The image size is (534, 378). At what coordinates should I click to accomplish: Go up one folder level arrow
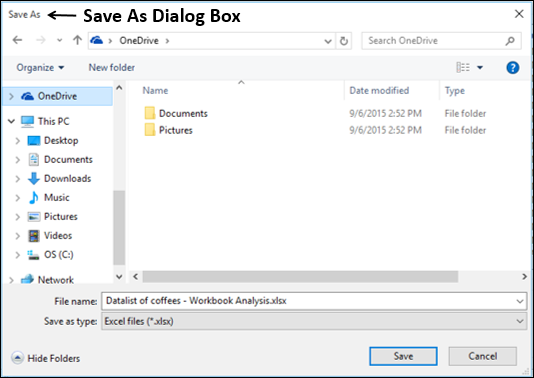coord(77,40)
